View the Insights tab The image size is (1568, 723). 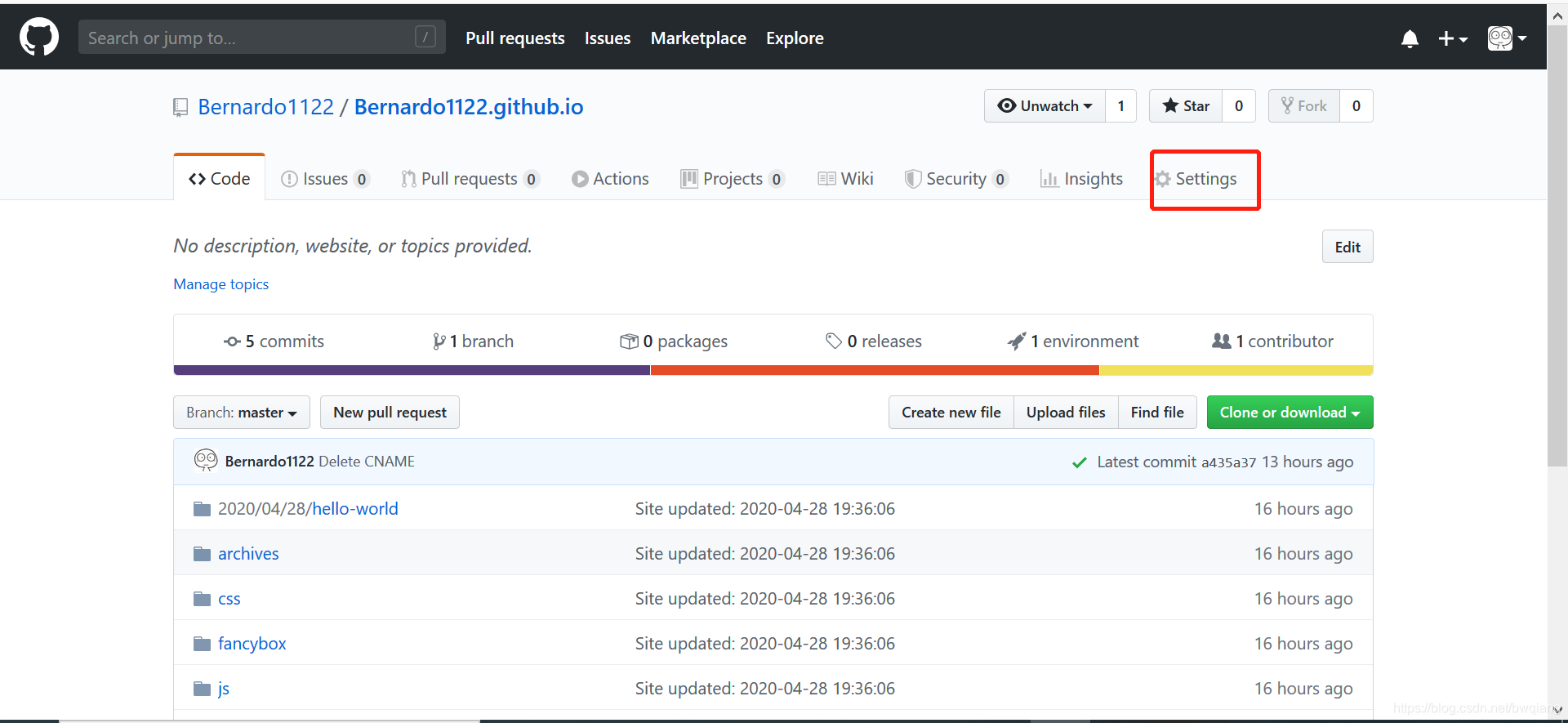1081,179
